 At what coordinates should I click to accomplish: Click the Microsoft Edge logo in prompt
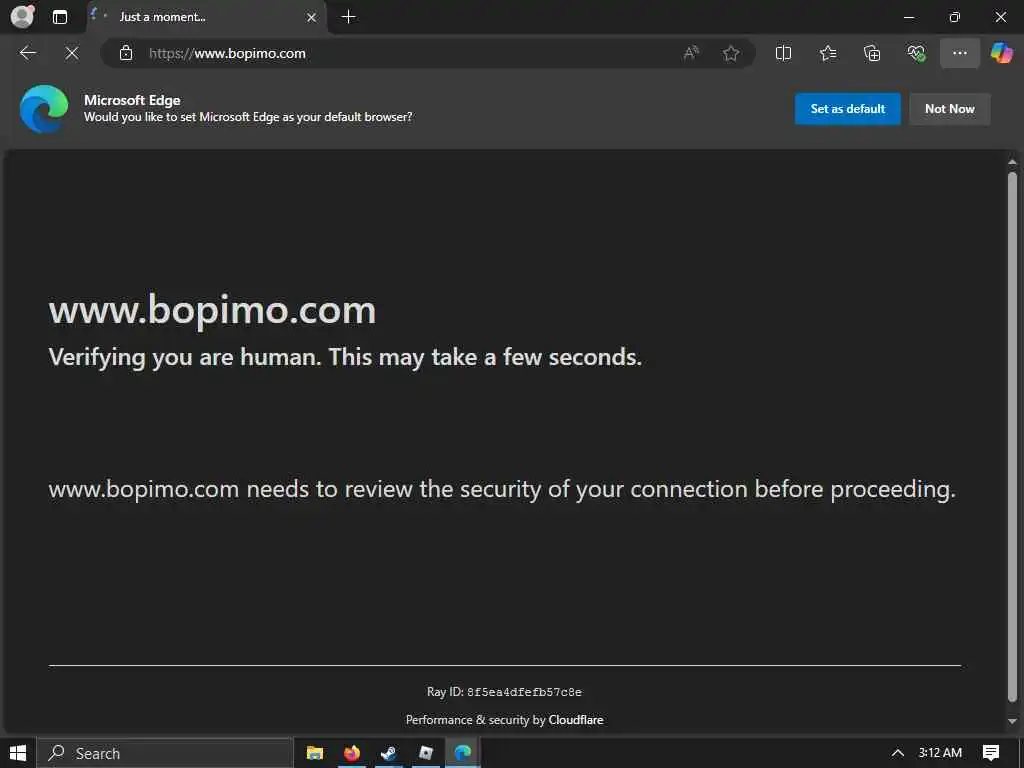tap(44, 109)
